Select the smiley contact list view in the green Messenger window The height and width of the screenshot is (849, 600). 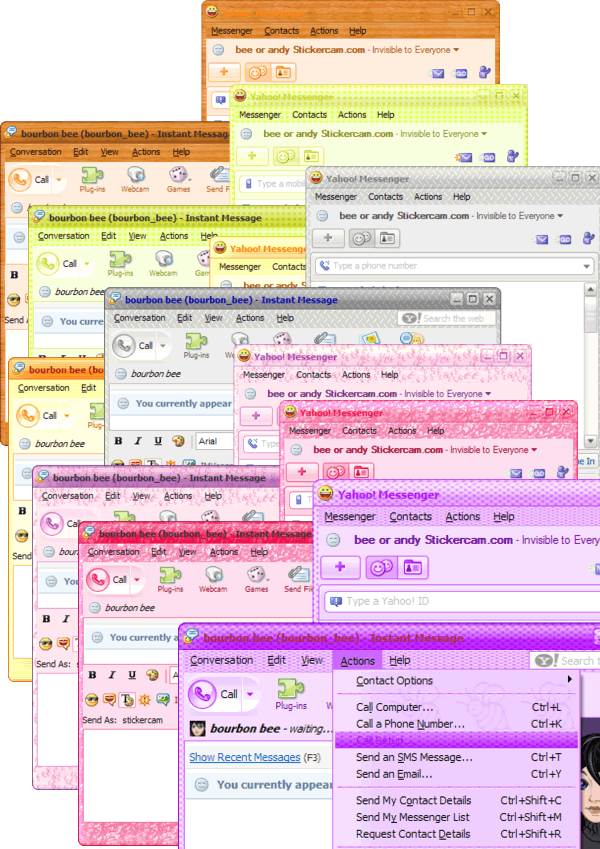click(285, 156)
